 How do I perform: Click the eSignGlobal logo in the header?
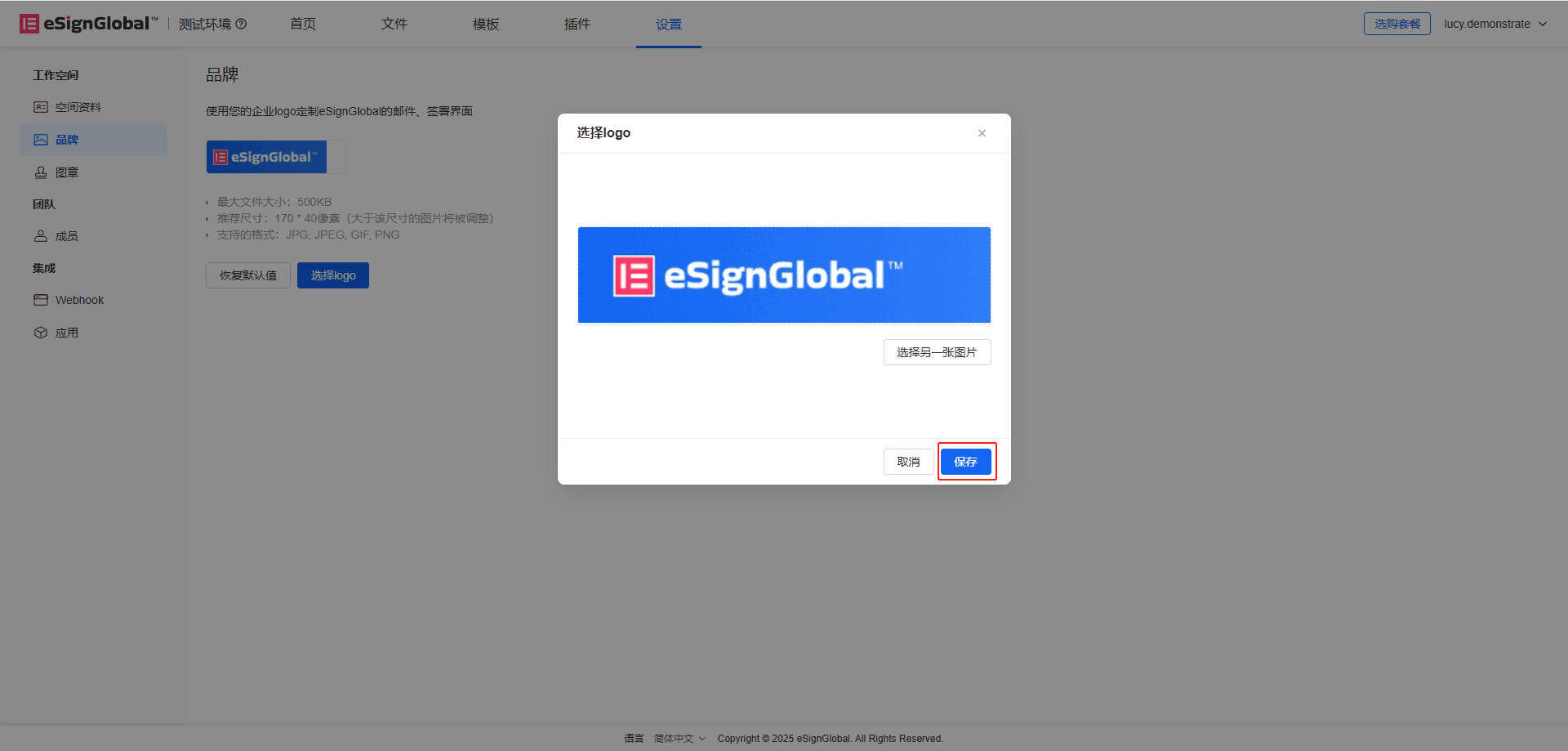click(x=88, y=24)
